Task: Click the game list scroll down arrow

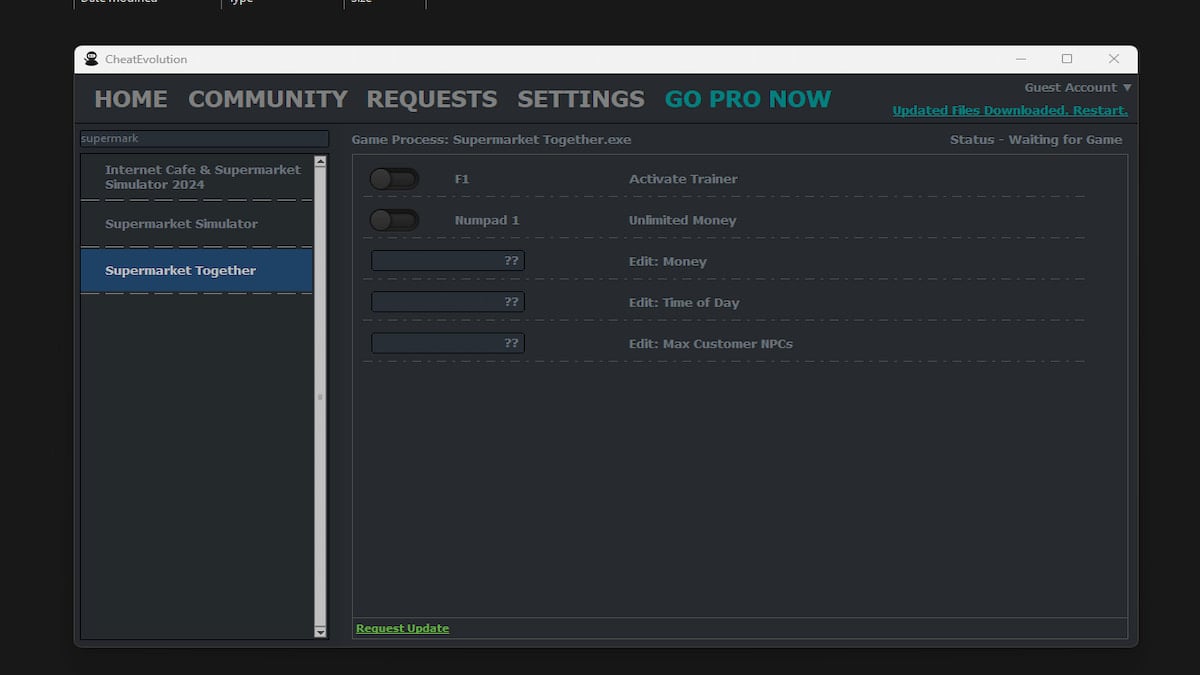Action: (320, 632)
